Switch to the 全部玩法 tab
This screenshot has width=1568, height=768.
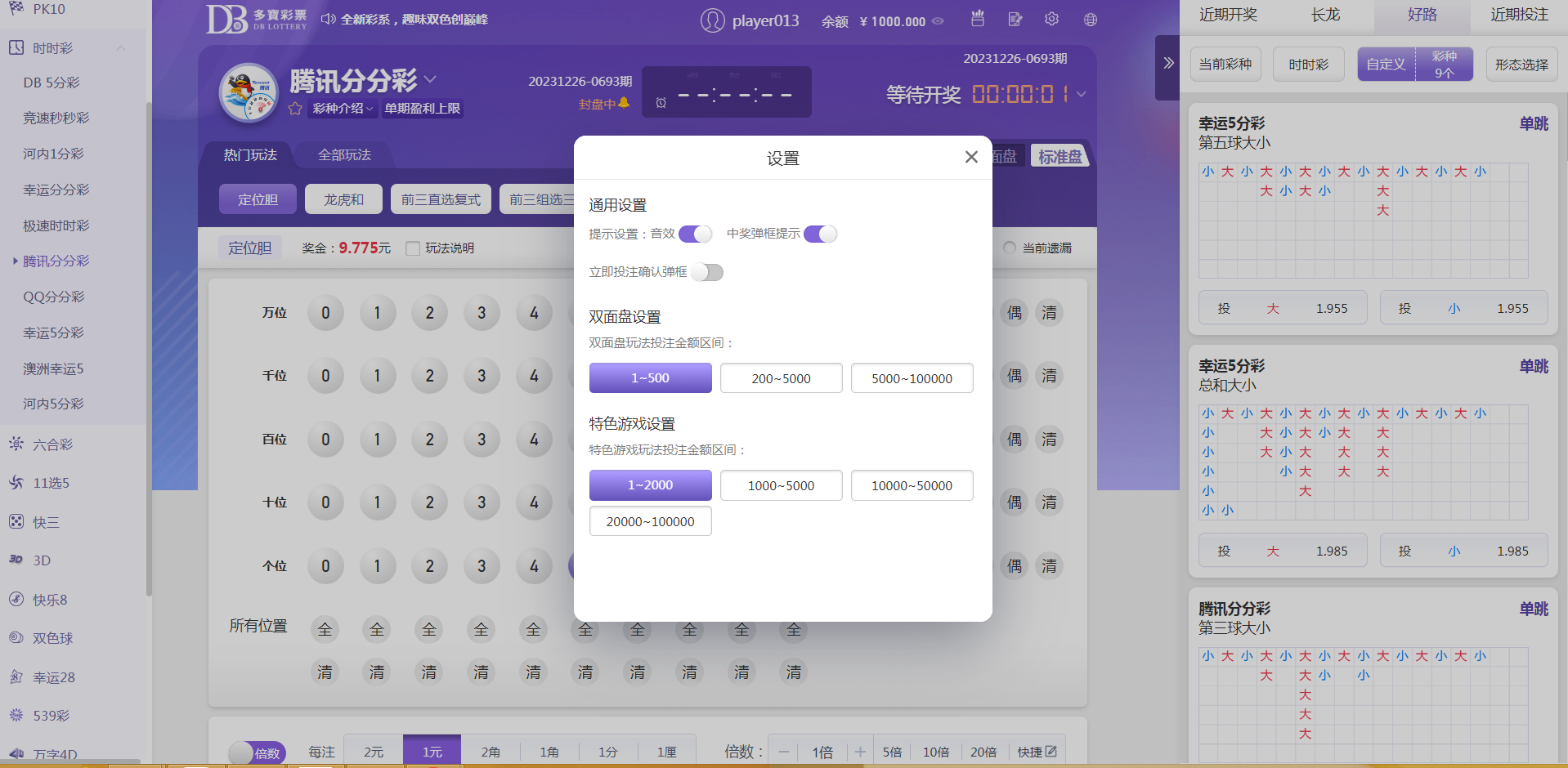pyautogui.click(x=344, y=155)
